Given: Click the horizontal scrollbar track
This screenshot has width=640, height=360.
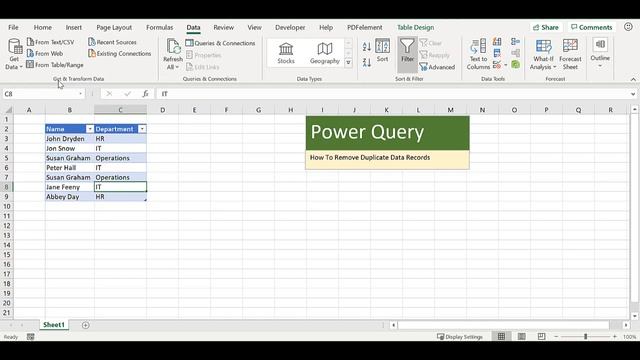Looking at the screenshot, I should tap(504, 325).
